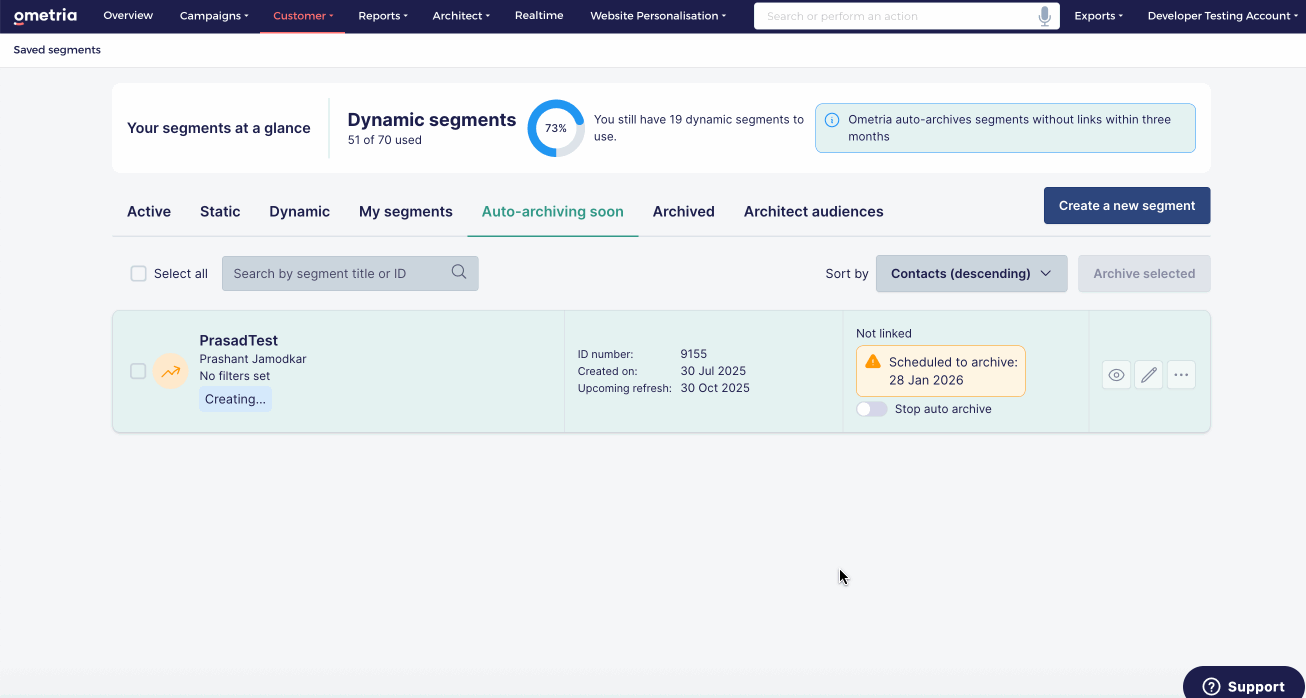Open Realtime in top navigation

pos(539,16)
